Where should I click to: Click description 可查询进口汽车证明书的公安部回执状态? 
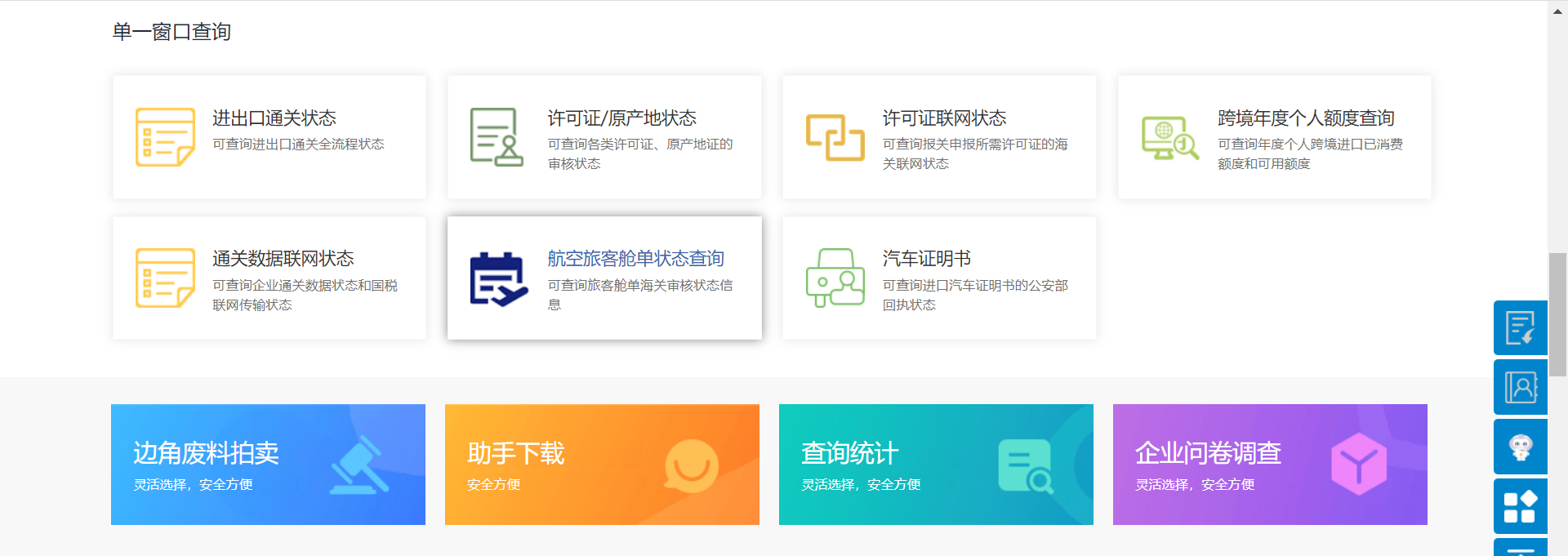[x=975, y=295]
